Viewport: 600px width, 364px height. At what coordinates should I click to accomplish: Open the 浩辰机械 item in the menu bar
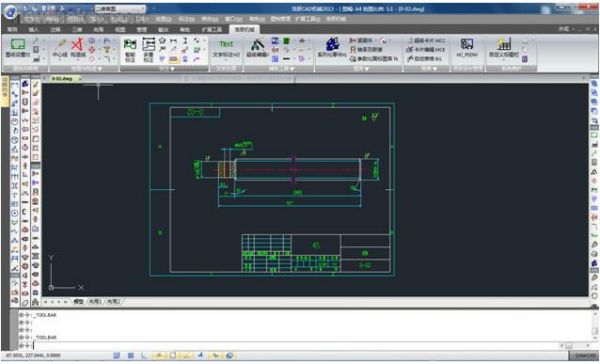pos(335,19)
